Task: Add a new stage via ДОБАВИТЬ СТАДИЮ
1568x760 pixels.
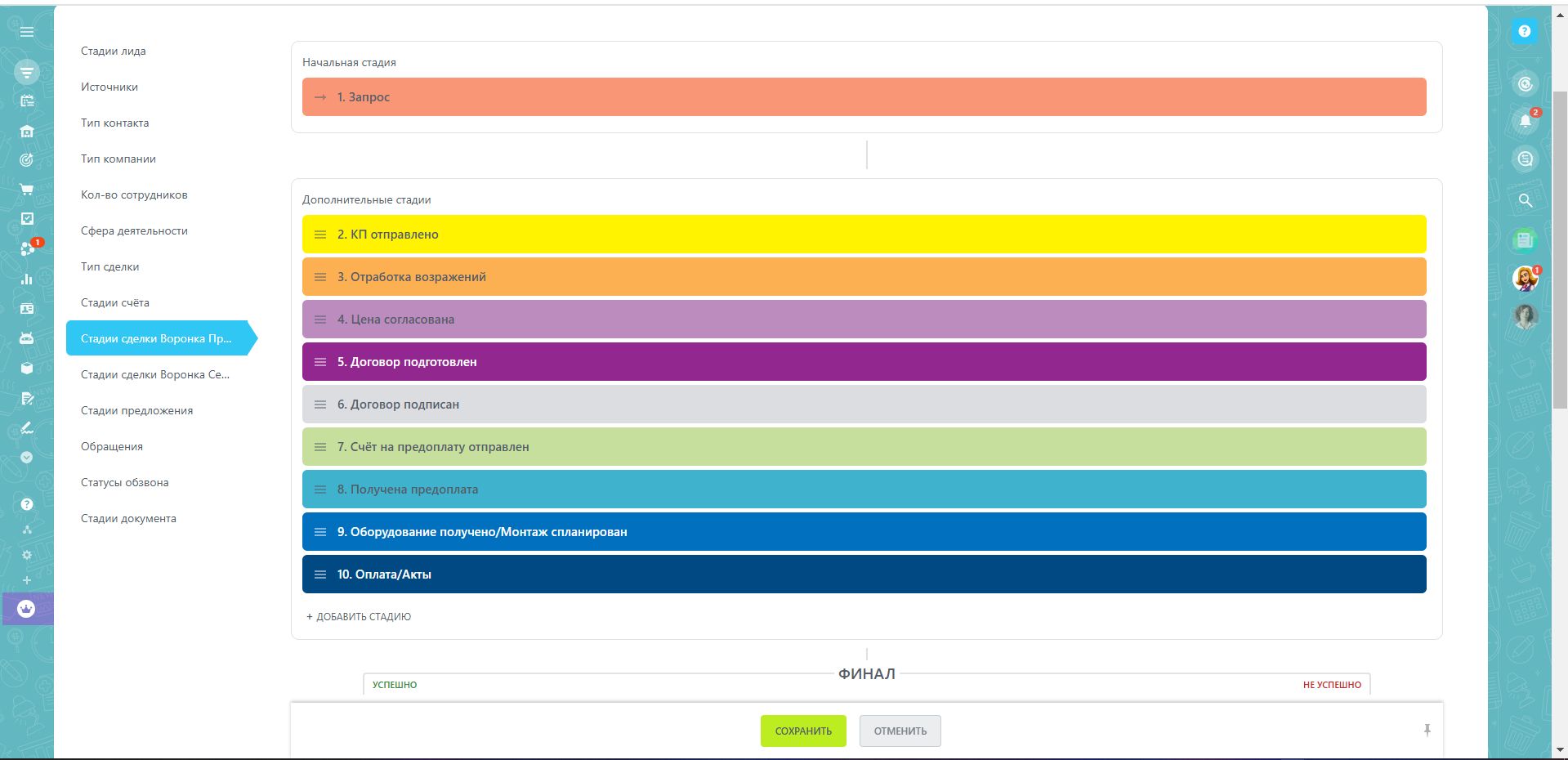Action: click(359, 617)
